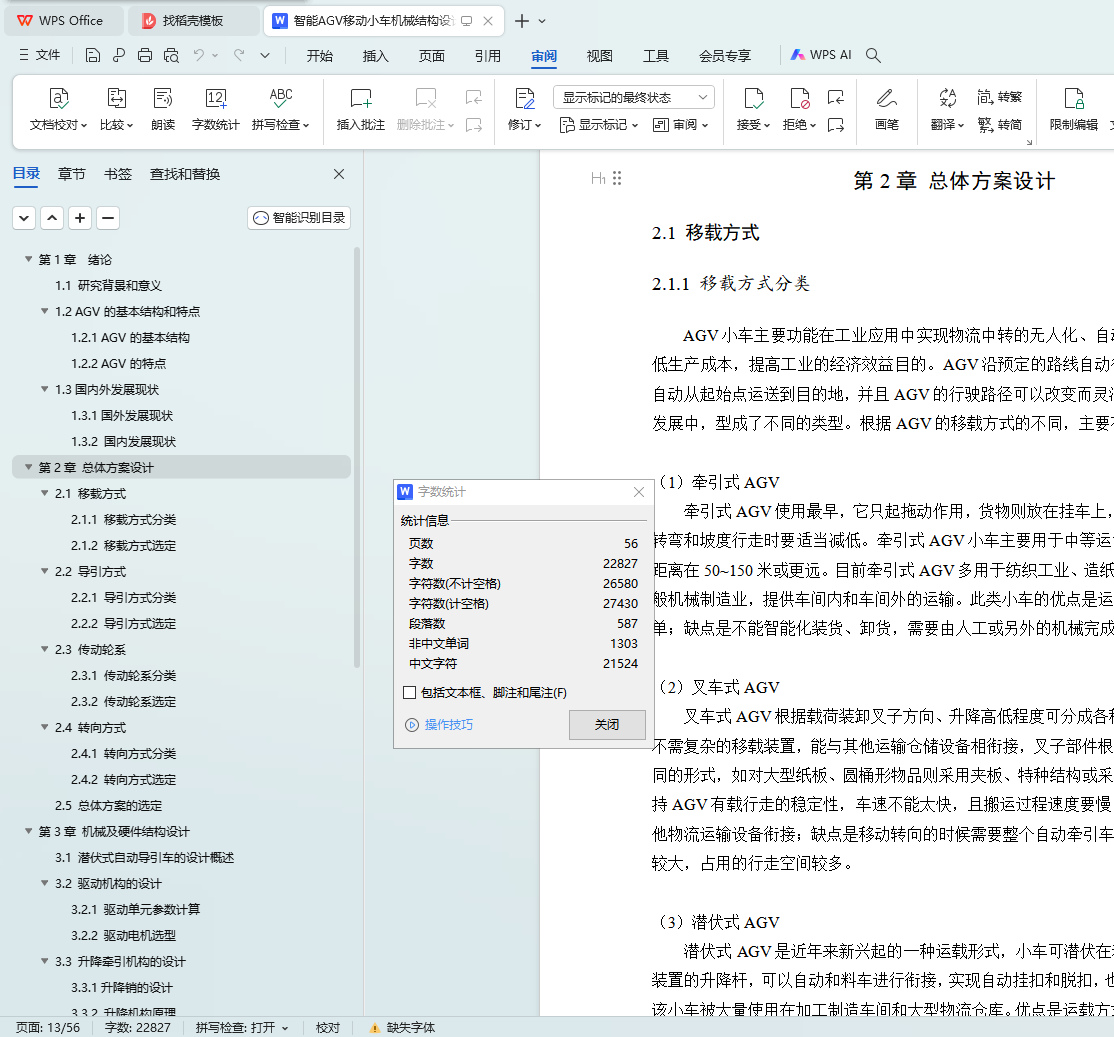Collapse 第1章 绪论 tree node
Screen dimensions: 1114x1037
click(28, 259)
